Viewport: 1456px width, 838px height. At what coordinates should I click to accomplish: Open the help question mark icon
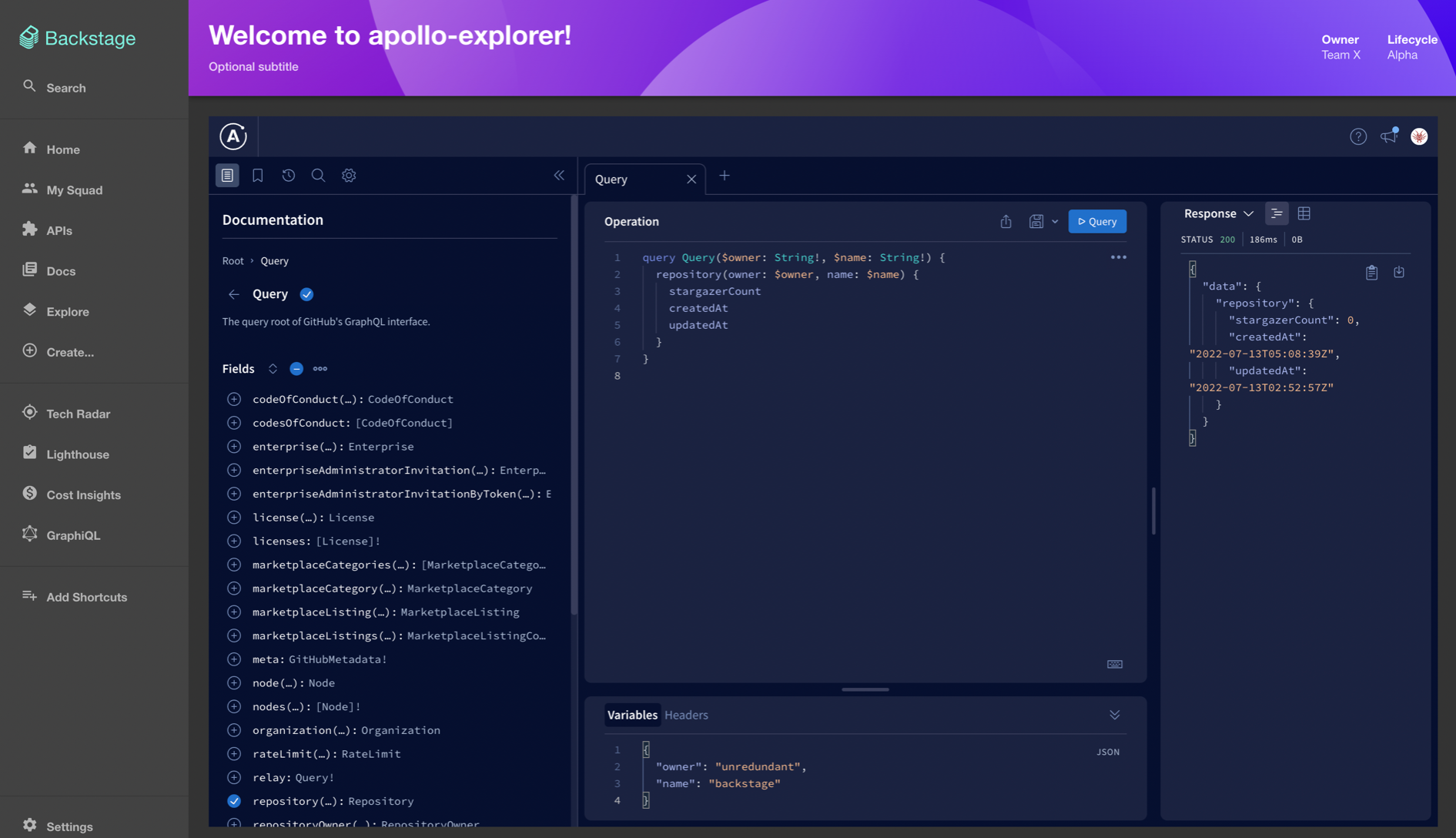[1358, 136]
